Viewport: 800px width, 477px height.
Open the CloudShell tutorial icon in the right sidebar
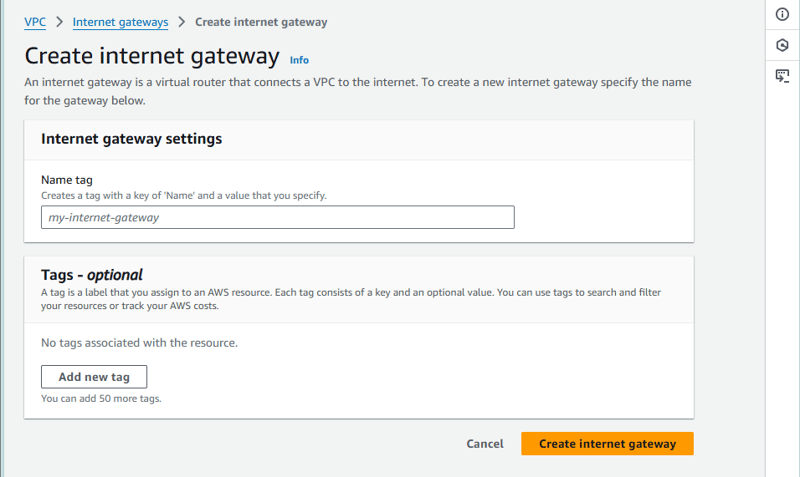(782, 77)
